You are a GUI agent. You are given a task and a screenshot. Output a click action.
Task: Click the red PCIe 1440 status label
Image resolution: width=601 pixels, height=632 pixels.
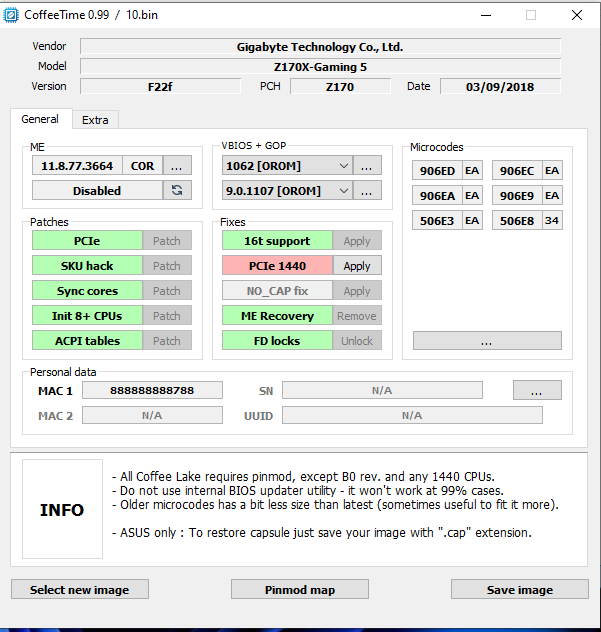(277, 266)
